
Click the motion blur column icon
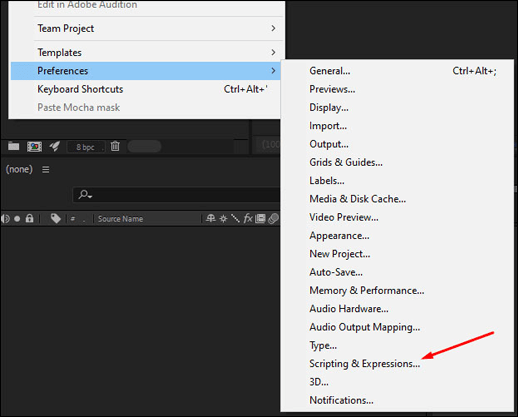273,219
